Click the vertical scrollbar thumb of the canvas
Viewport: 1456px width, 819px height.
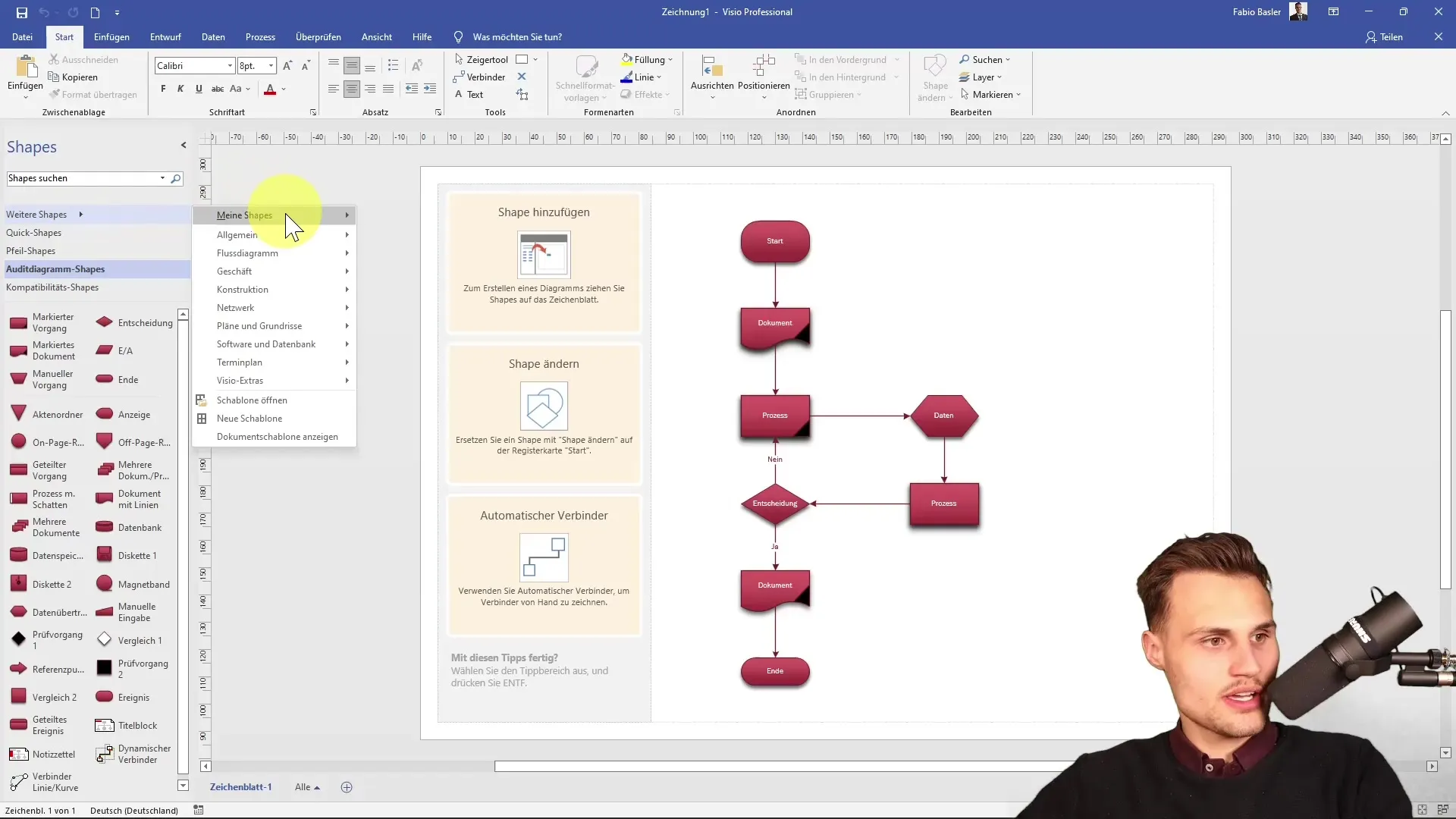coord(1445,449)
